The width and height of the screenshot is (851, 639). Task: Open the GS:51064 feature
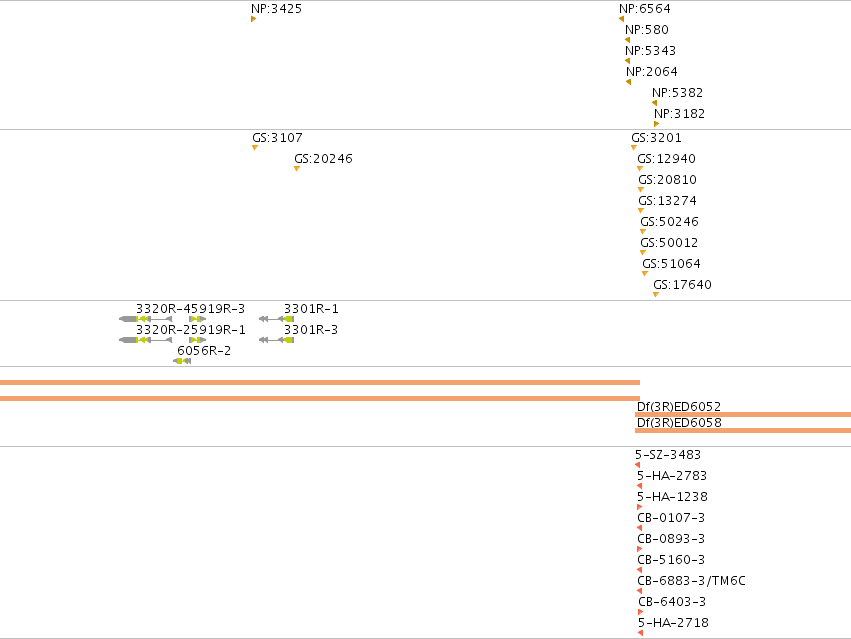671,264
